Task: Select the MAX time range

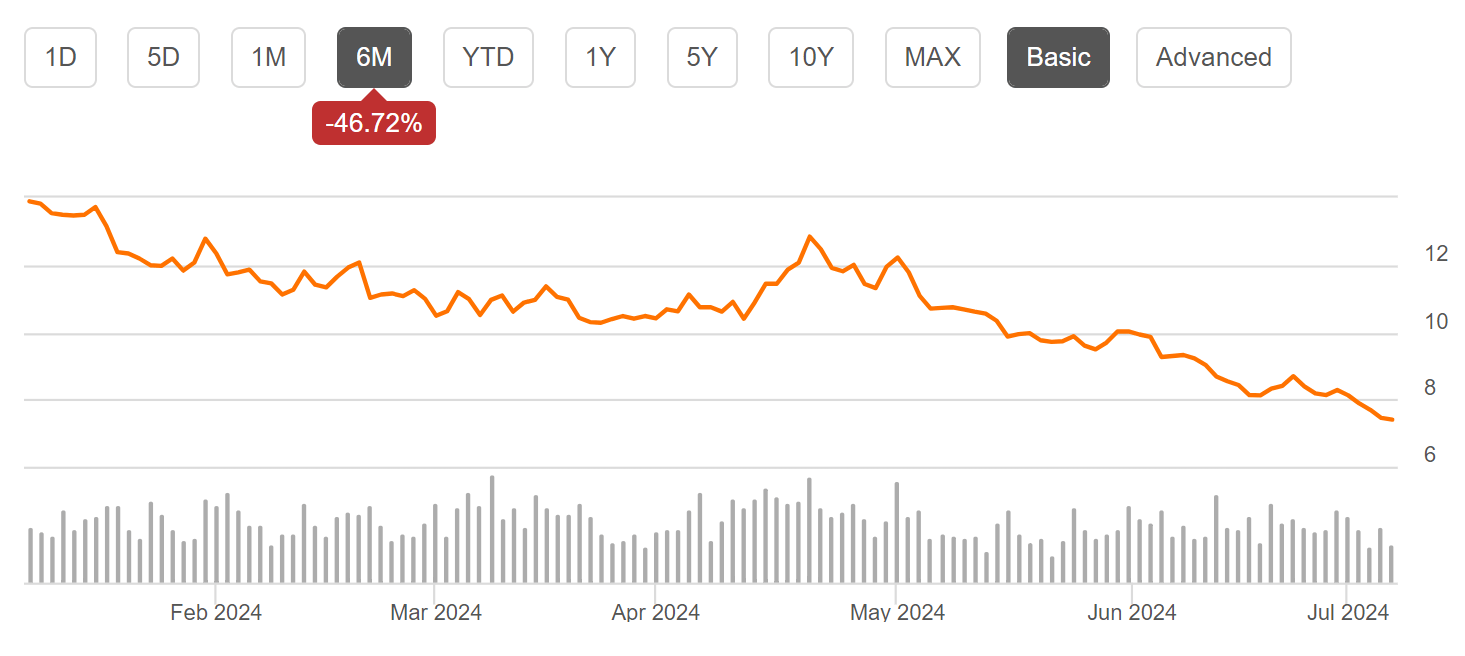Action: pos(932,57)
